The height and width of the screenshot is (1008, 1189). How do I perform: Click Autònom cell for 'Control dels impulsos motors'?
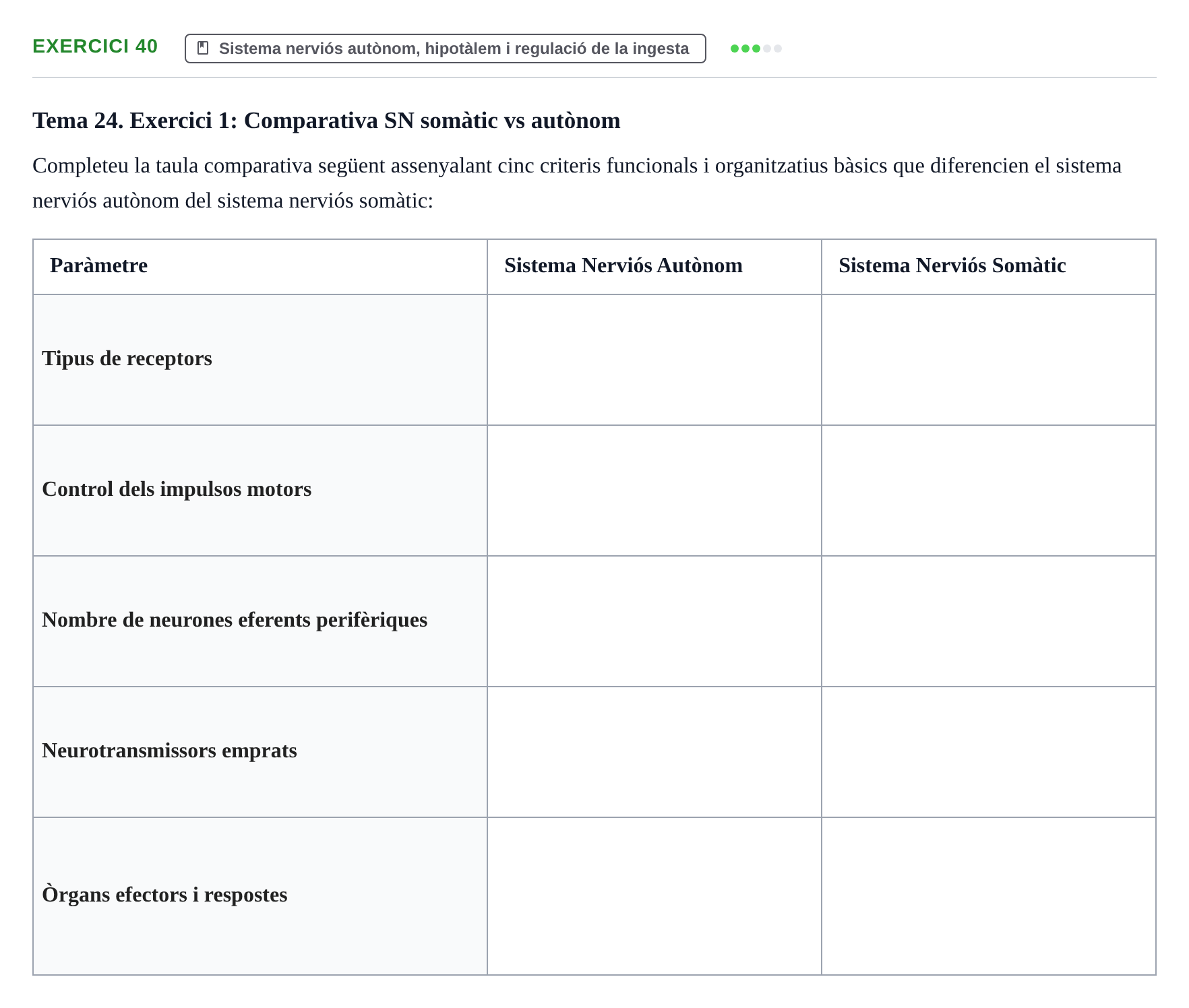[x=654, y=491]
